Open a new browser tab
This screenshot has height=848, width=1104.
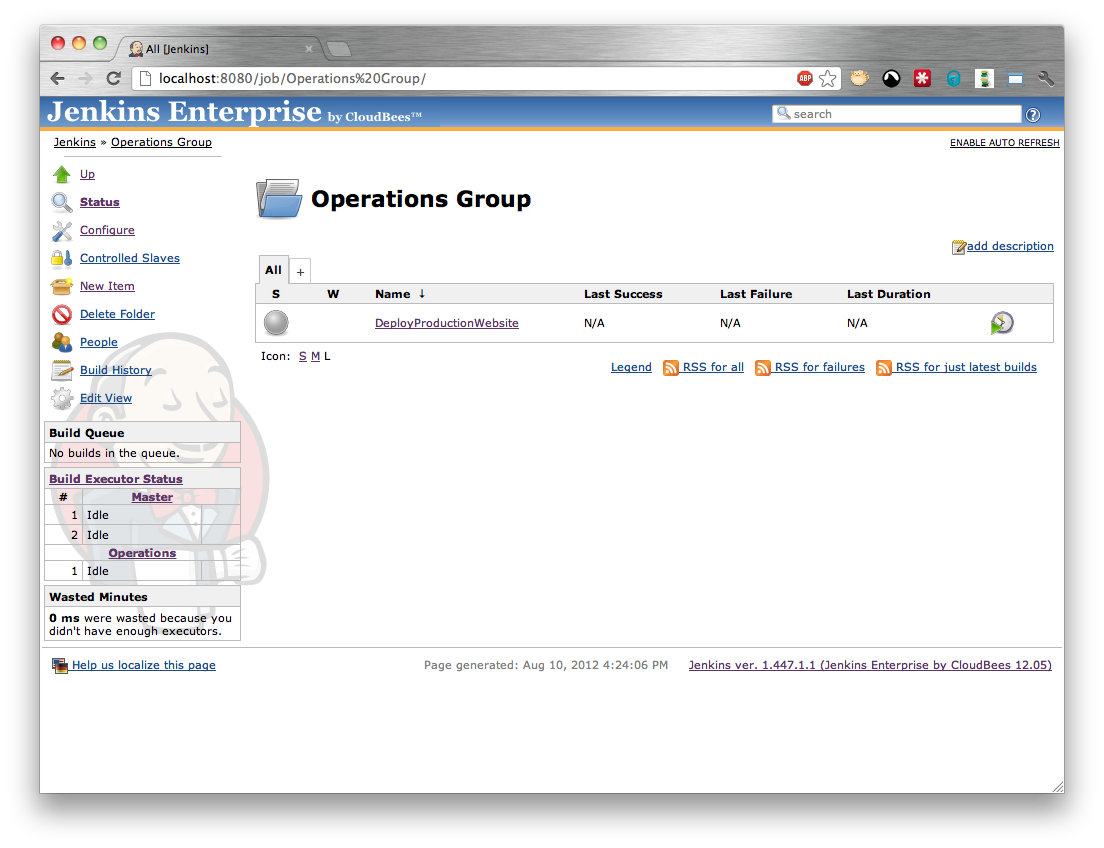pyautogui.click(x=339, y=49)
